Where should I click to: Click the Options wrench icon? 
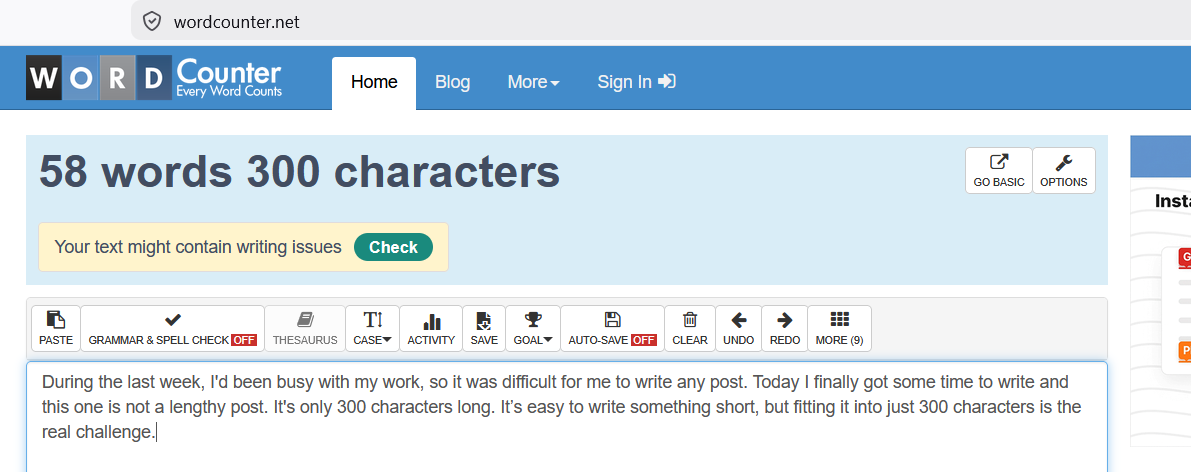click(1063, 170)
